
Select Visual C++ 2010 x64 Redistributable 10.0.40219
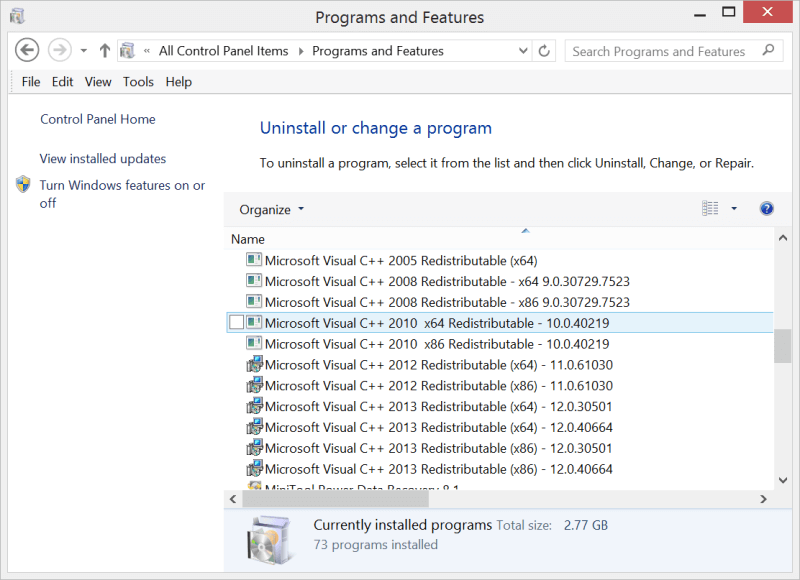(437, 323)
